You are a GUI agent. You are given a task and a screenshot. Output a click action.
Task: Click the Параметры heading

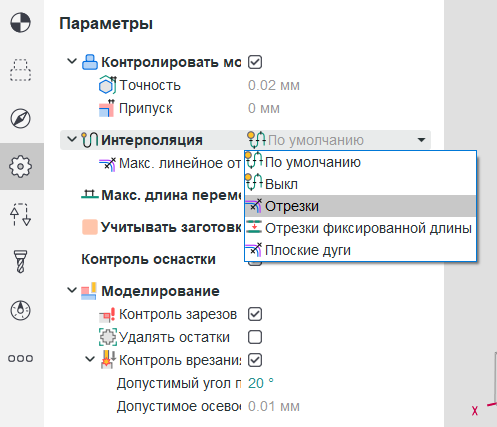106,24
